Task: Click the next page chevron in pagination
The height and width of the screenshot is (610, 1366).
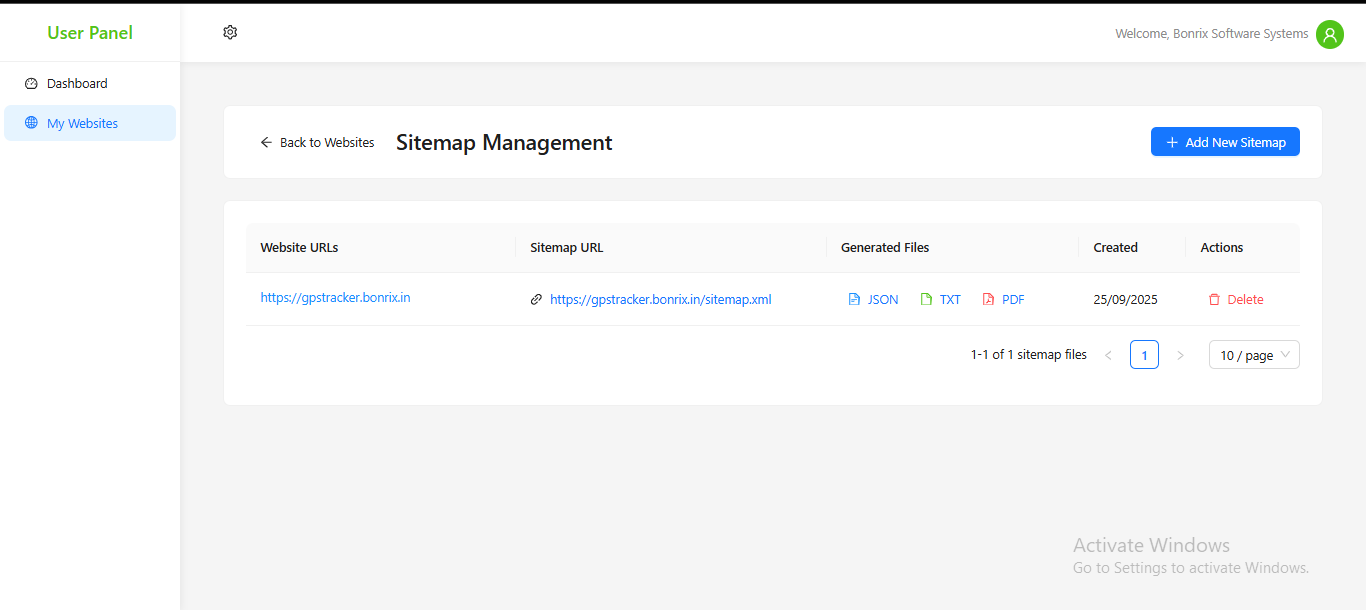Action: point(1181,354)
